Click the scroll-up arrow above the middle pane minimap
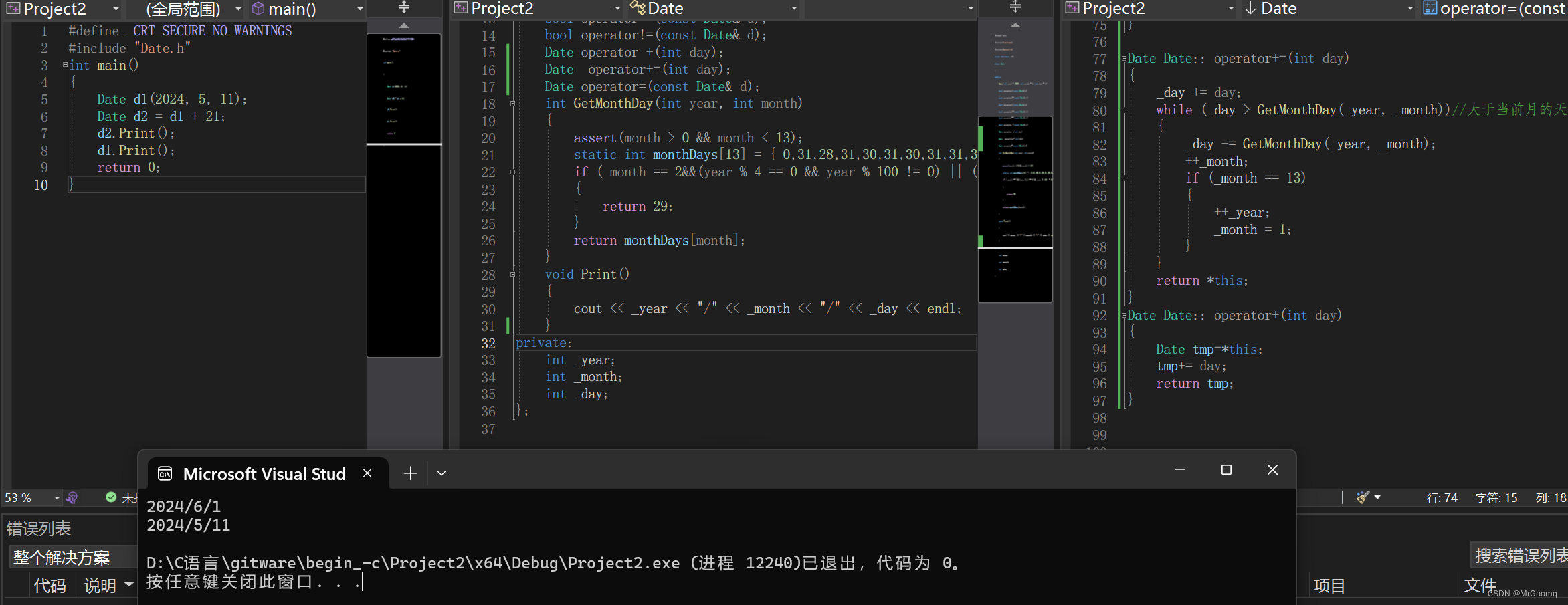 (x=1015, y=25)
